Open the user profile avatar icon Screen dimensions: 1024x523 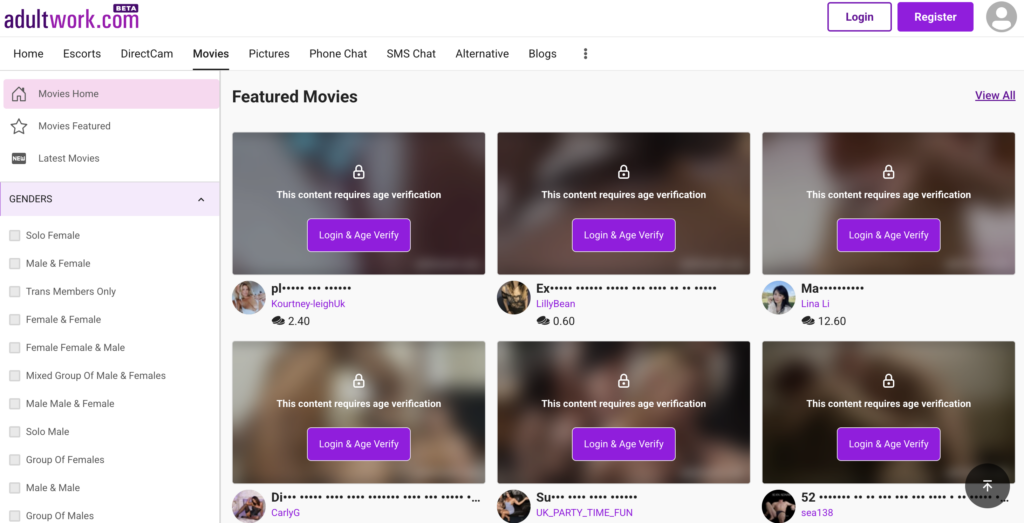(1001, 17)
